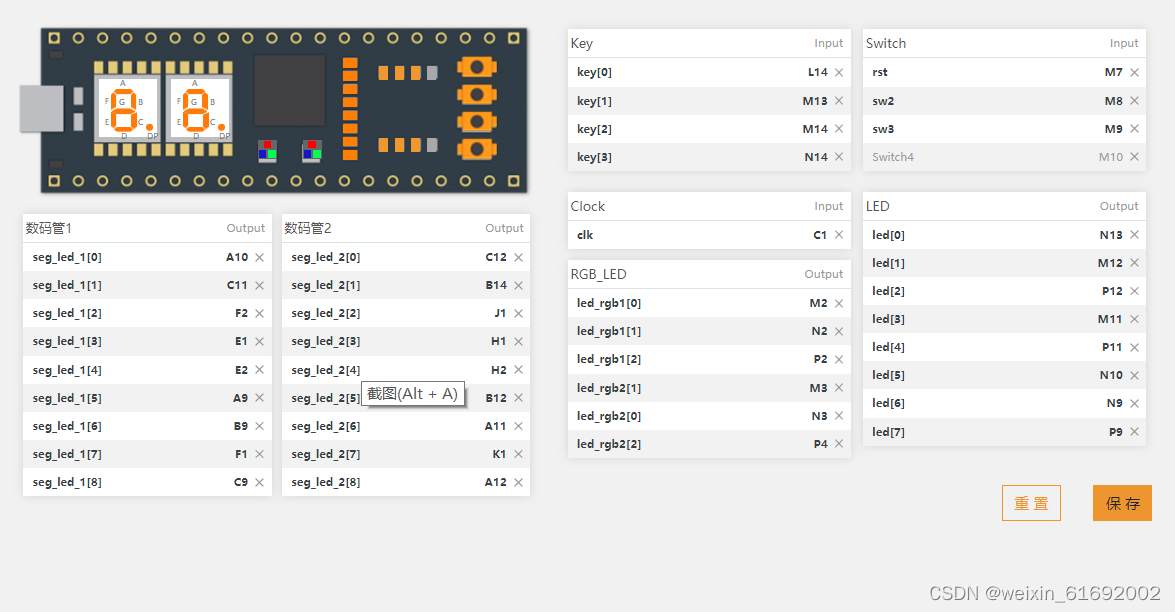This screenshot has width=1175, height=612.
Task: Select the led_rgb2[2] signal label
Action: [x=608, y=444]
